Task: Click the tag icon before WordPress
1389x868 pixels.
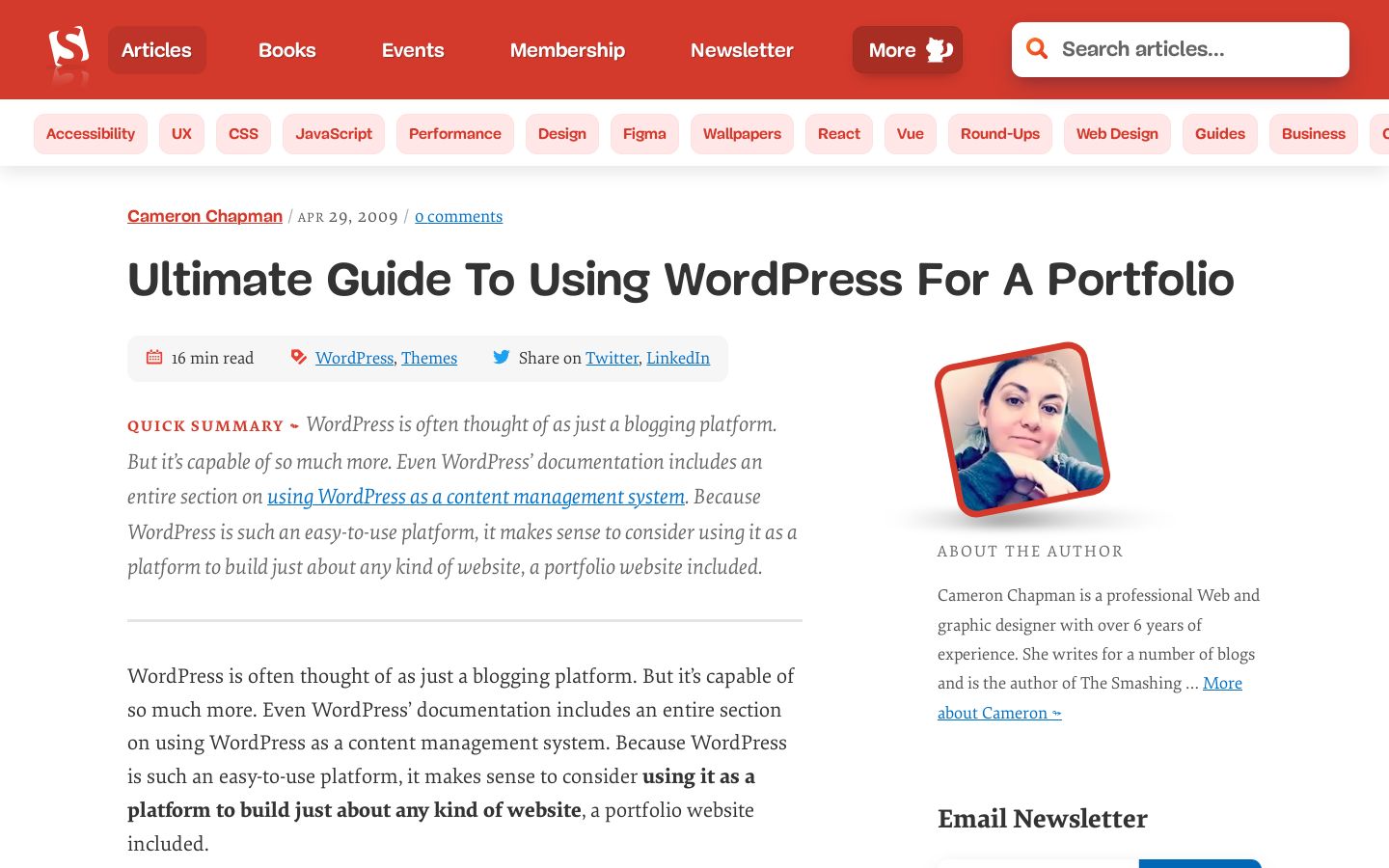Action: pyautogui.click(x=299, y=358)
